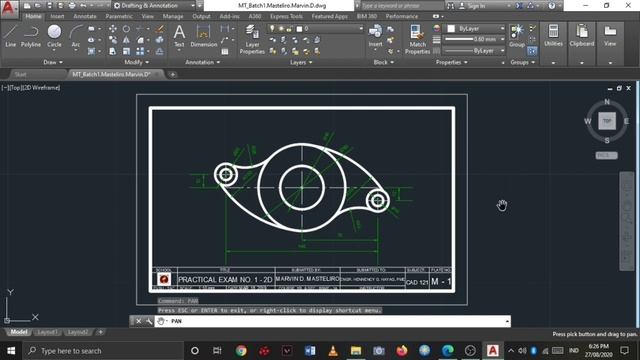The width and height of the screenshot is (640, 360).
Task: Click the Scale tool icon
Action: [126, 51]
